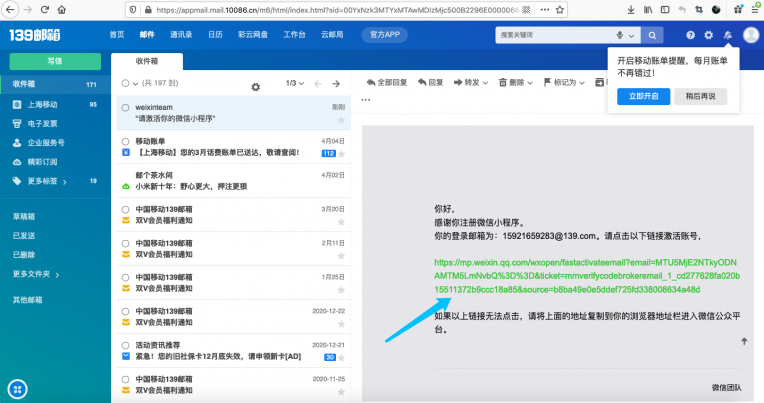
Task: Star the 移动账单 email
Action: pyautogui.click(x=342, y=154)
